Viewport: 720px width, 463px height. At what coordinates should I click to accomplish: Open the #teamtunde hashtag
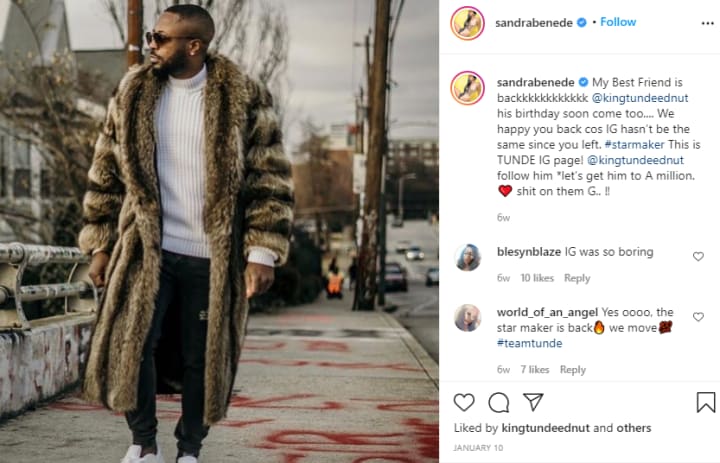(x=529, y=343)
